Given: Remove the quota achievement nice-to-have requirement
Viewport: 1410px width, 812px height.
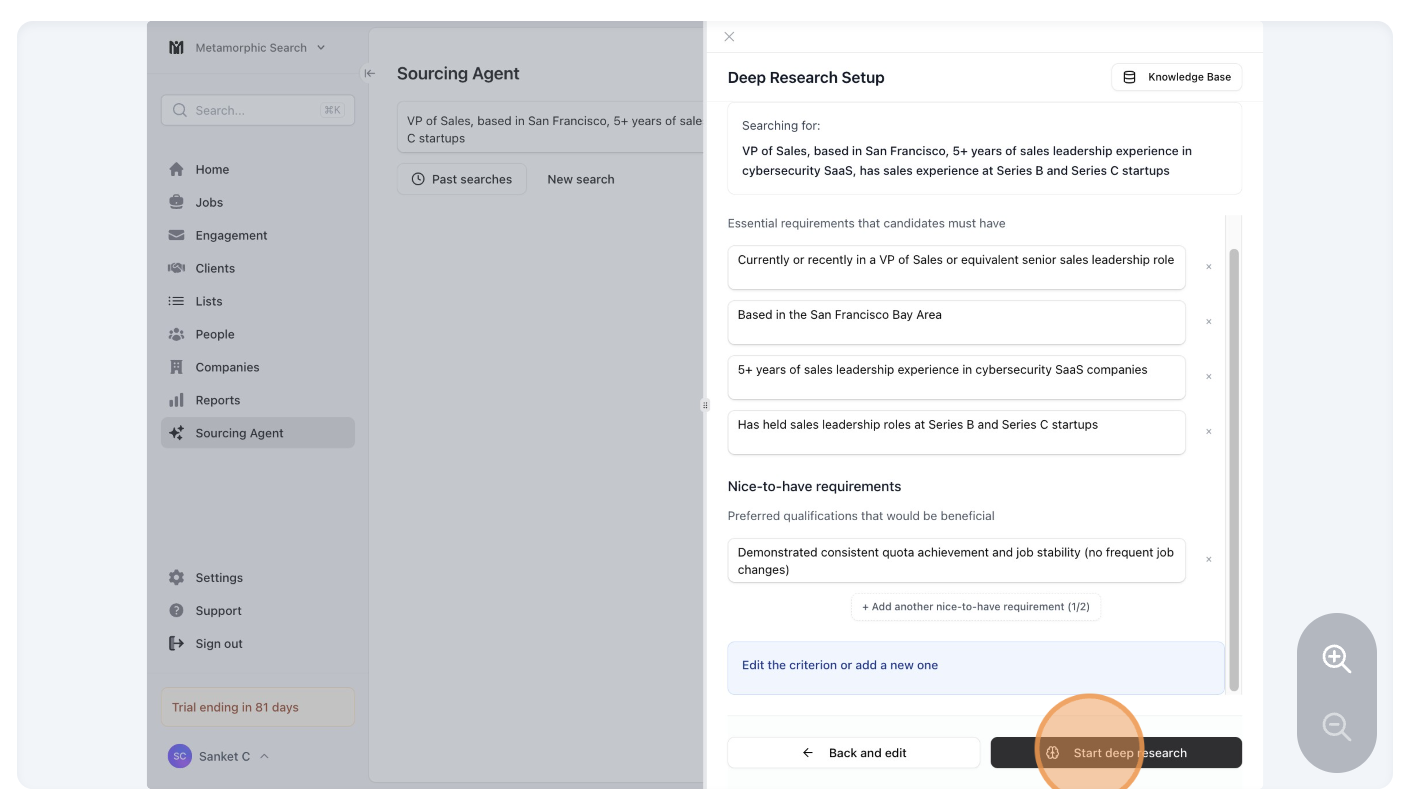Looking at the screenshot, I should click(x=1208, y=560).
